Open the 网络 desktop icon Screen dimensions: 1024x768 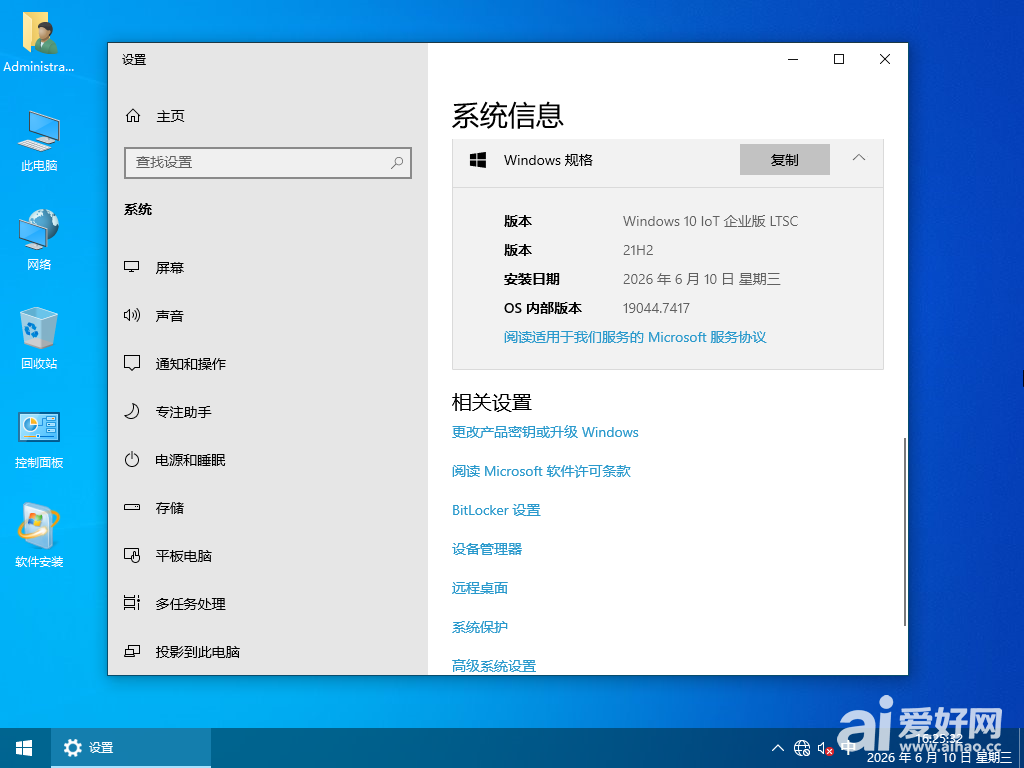[39, 239]
